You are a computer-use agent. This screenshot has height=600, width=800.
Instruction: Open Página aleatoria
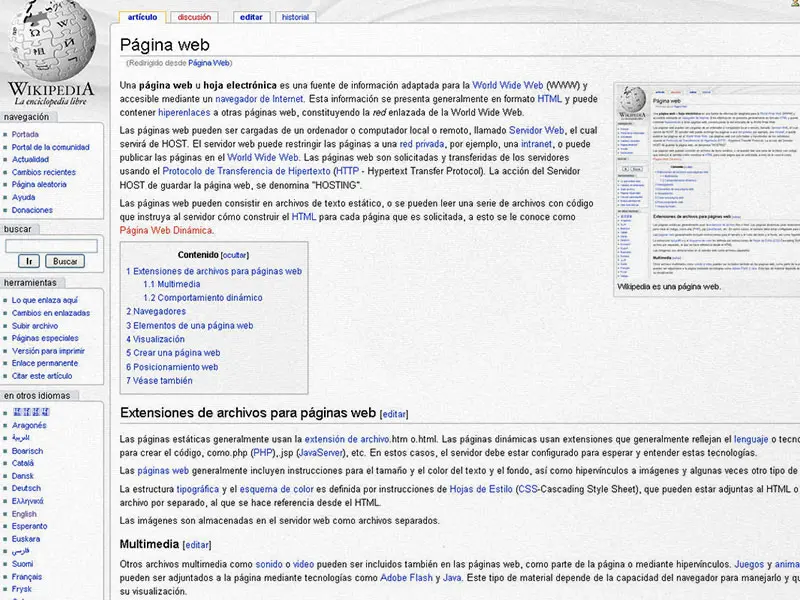click(x=39, y=184)
